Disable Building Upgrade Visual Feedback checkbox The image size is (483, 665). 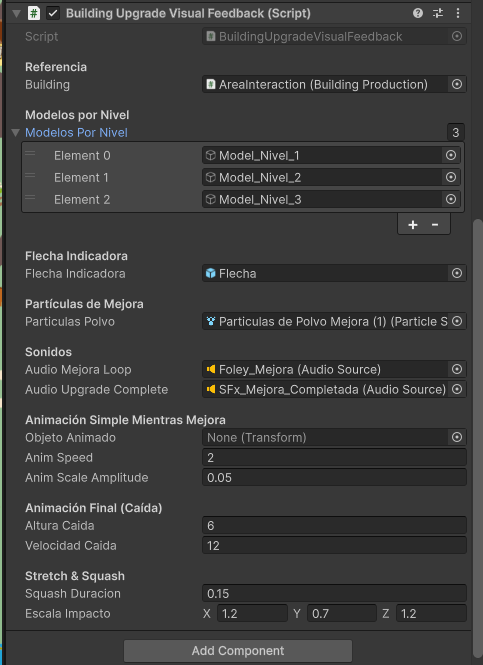[53, 13]
